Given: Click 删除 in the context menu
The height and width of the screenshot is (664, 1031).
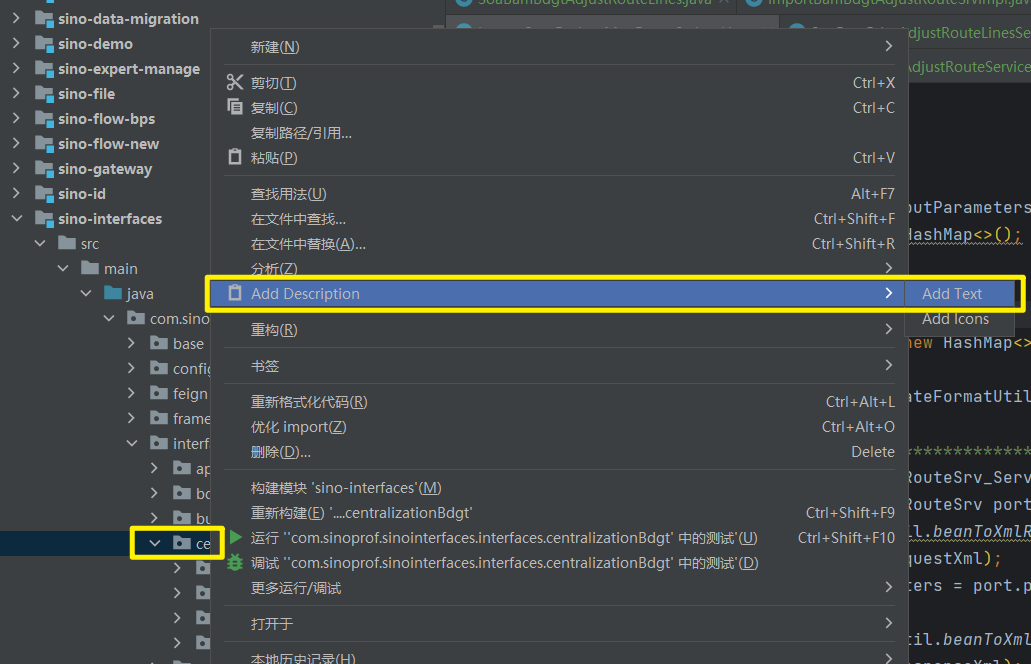Looking at the screenshot, I should [280, 452].
